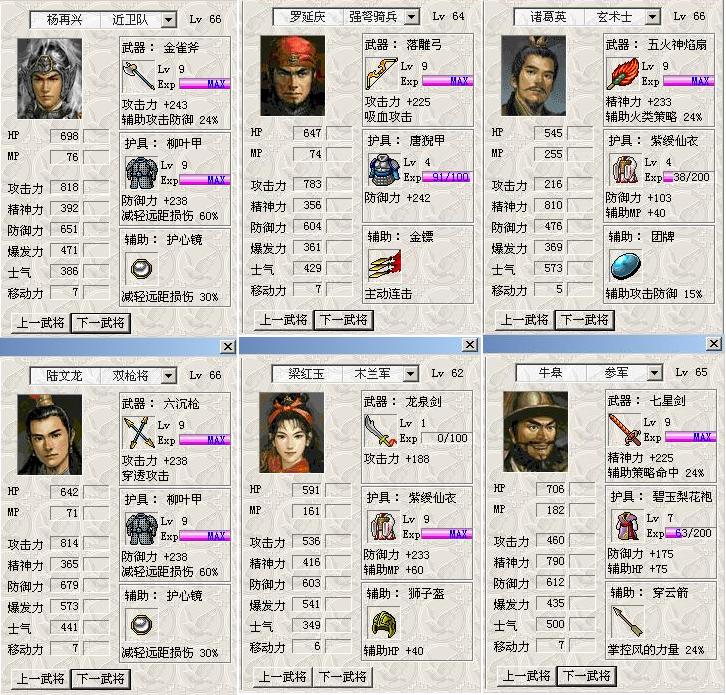Select the 七星剑 red sword icon
The image size is (726, 695).
623,429
